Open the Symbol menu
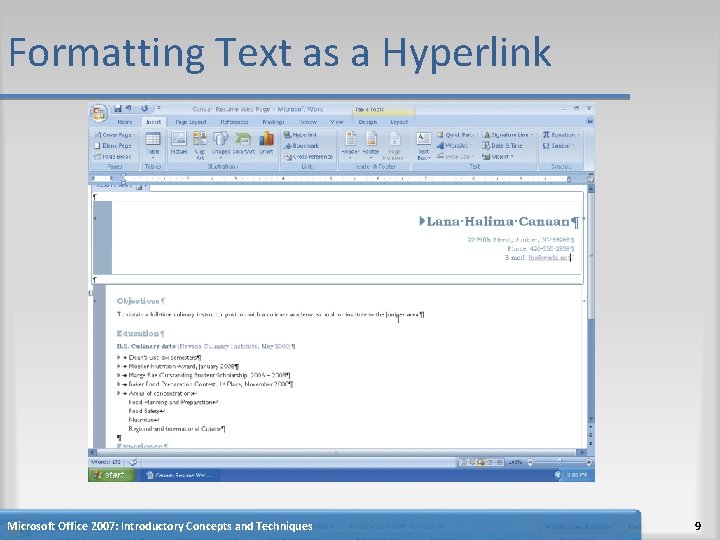This screenshot has width=720, height=540. pos(559,146)
